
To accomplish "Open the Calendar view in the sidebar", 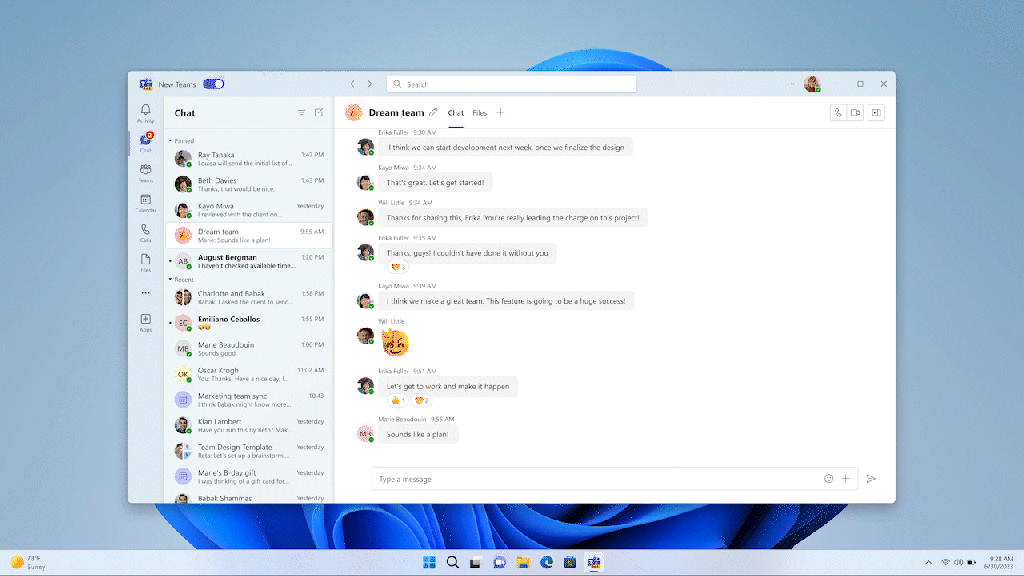I will click(146, 203).
